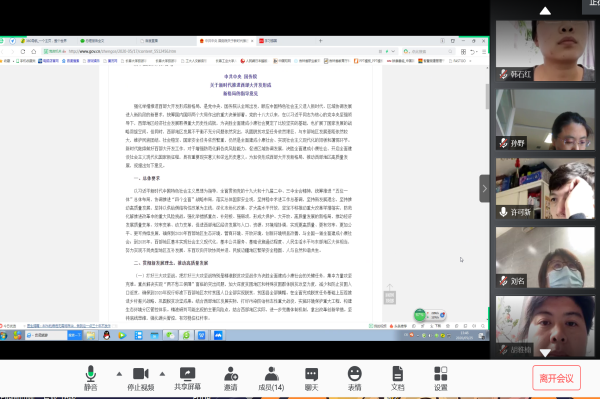The image size is (600, 399).
Task: Open video options arrow beside 停止视频
Action: coord(162,374)
